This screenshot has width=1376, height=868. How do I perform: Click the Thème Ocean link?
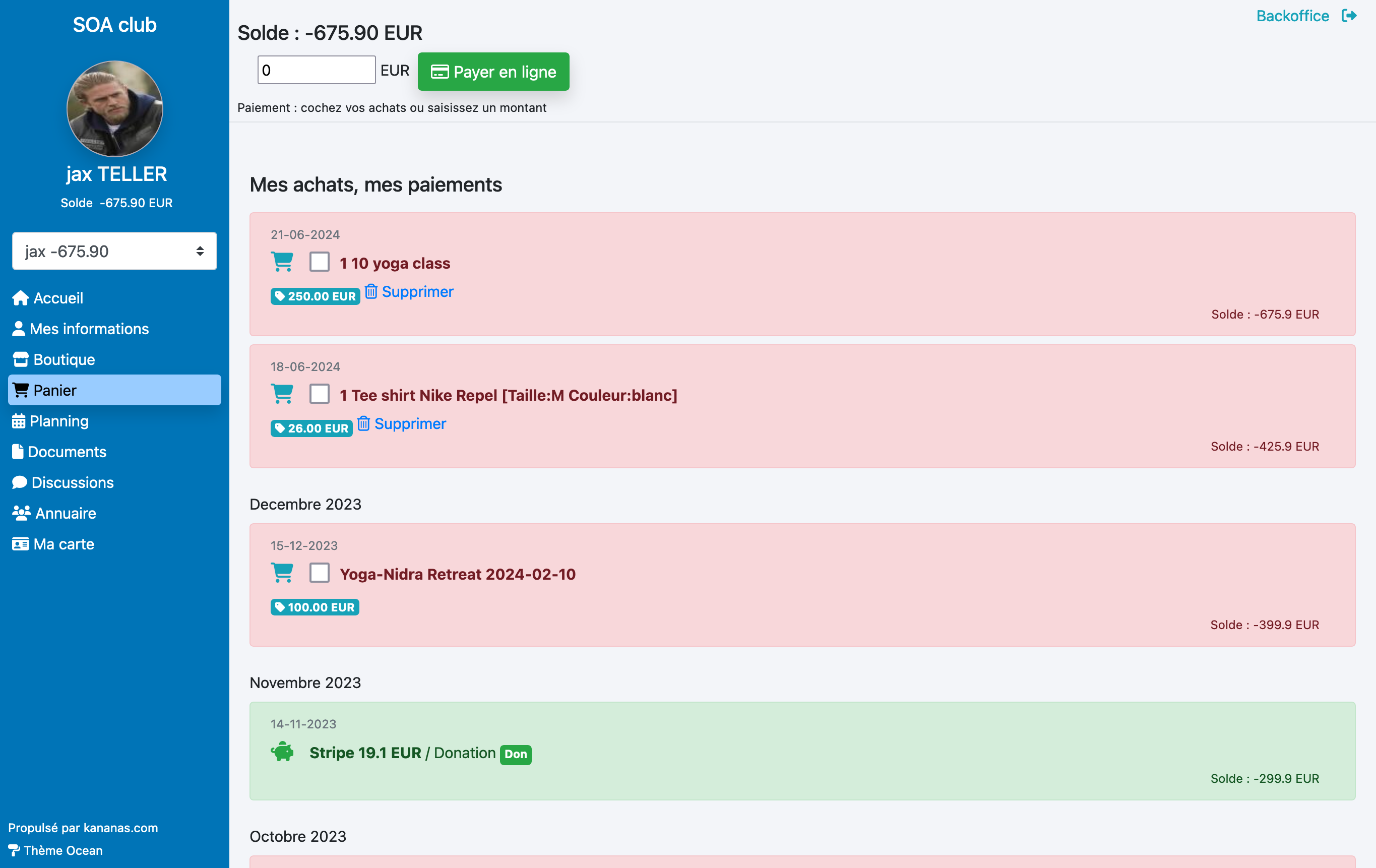(x=63, y=851)
